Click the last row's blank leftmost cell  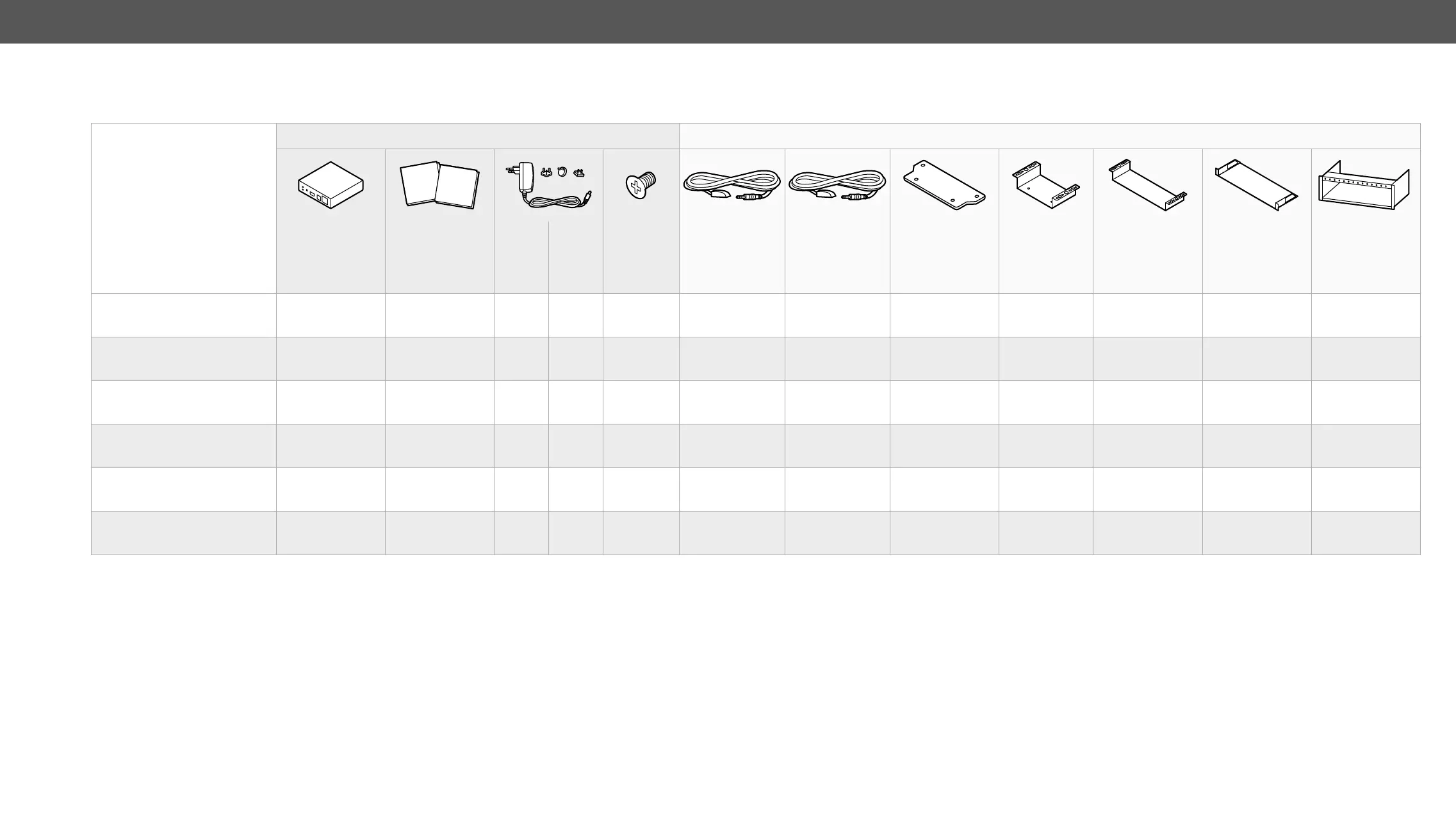coord(183,533)
